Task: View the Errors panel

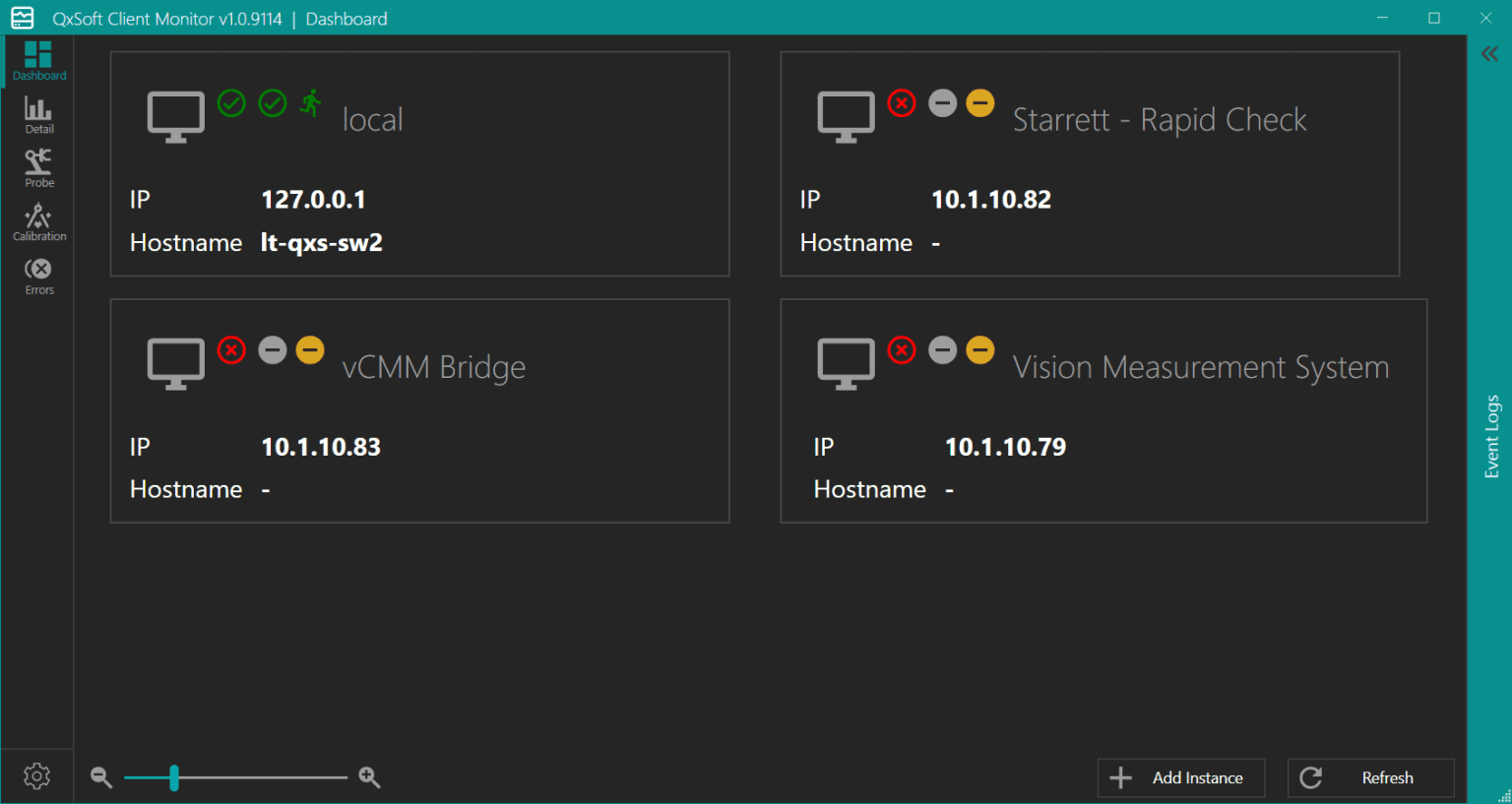Action: coord(38,275)
